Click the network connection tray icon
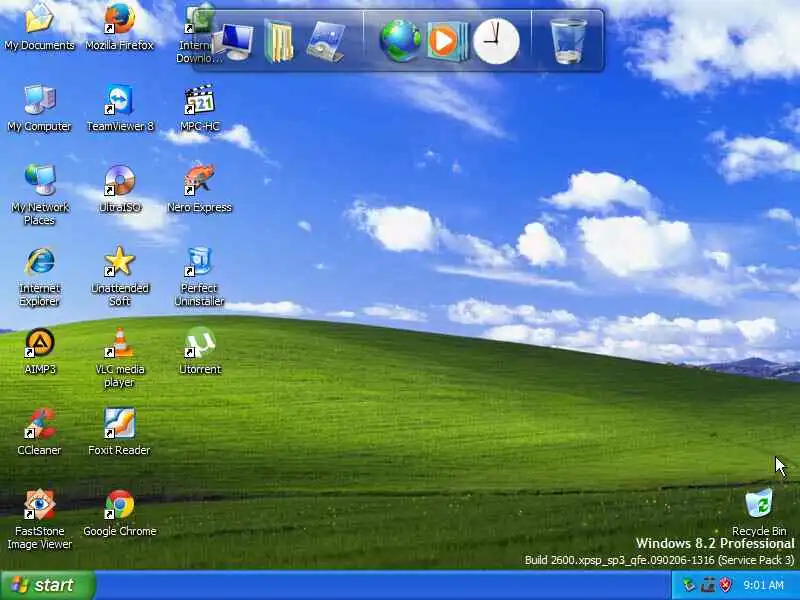 (x=708, y=585)
